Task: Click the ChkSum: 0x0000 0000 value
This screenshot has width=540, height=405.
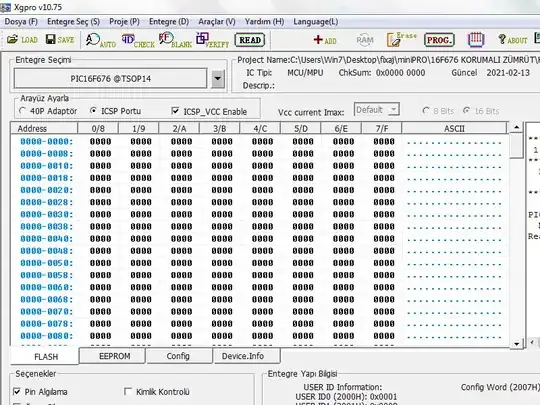Action: (382, 73)
